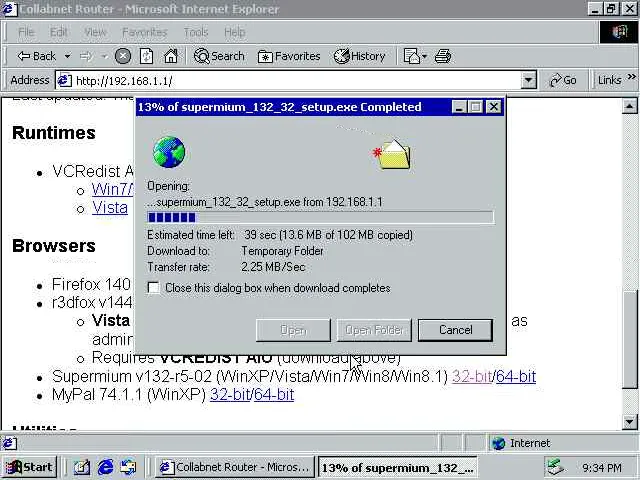Refresh the page using the Refresh icon
This screenshot has height=480, width=640.
click(146, 56)
